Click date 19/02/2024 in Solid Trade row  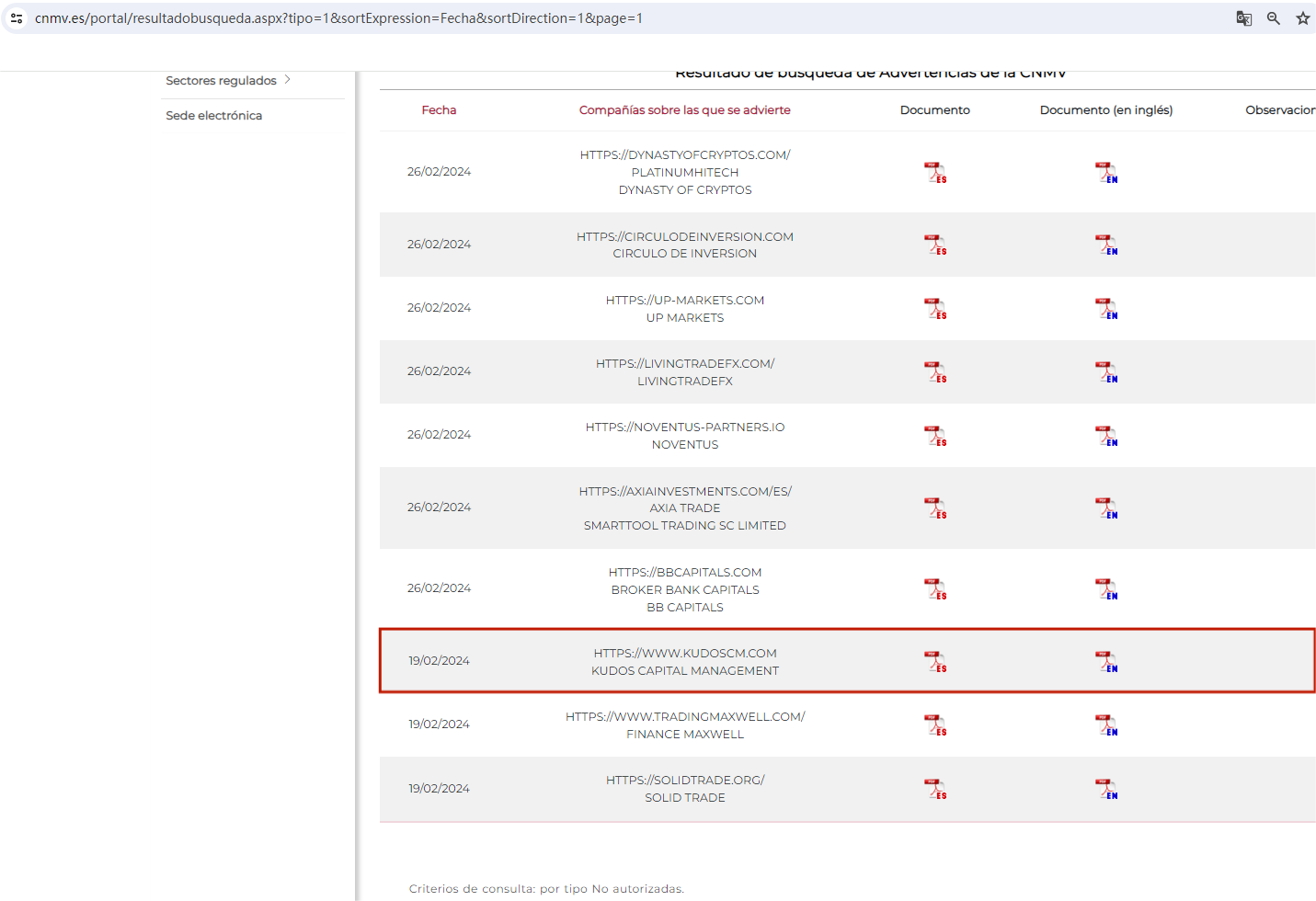439,789
